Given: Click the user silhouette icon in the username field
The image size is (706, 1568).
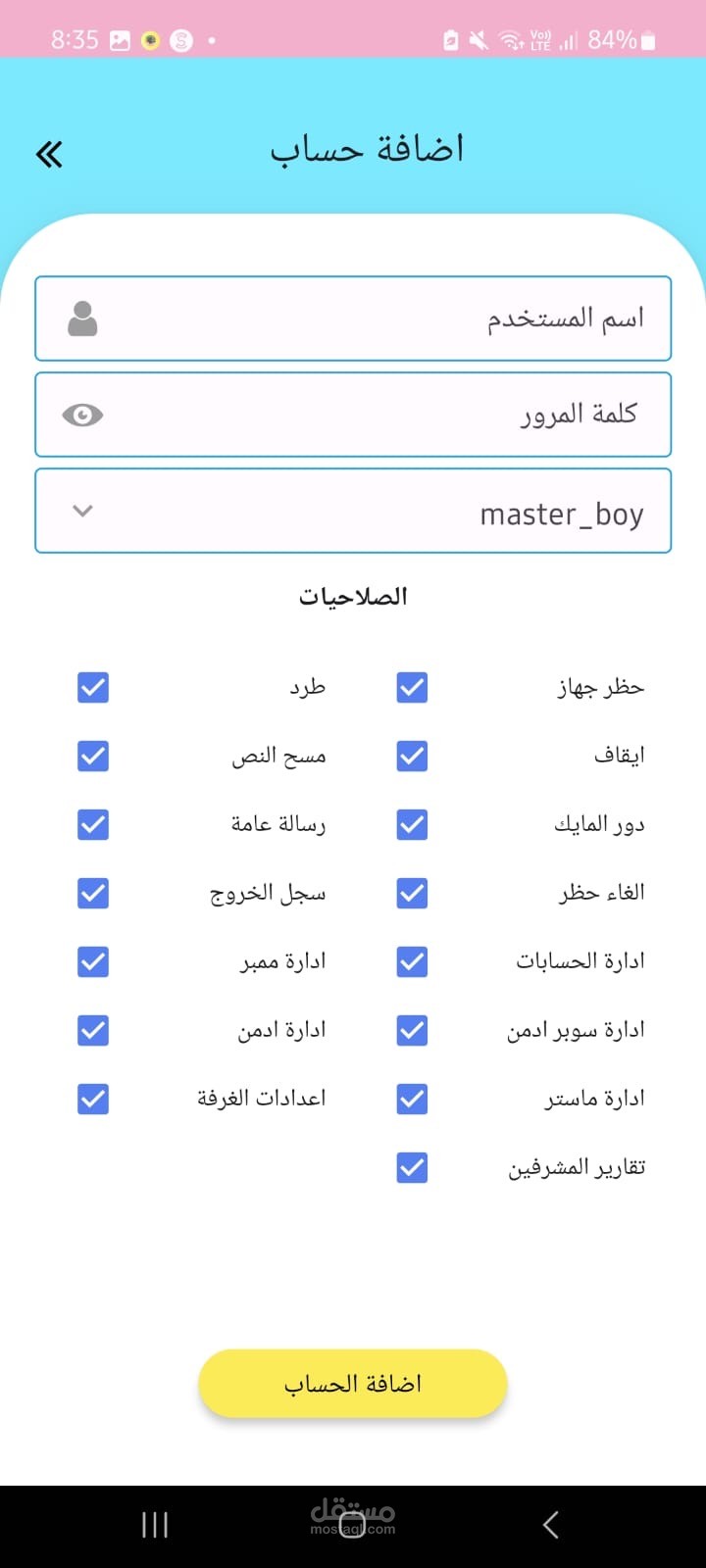Looking at the screenshot, I should 82,319.
